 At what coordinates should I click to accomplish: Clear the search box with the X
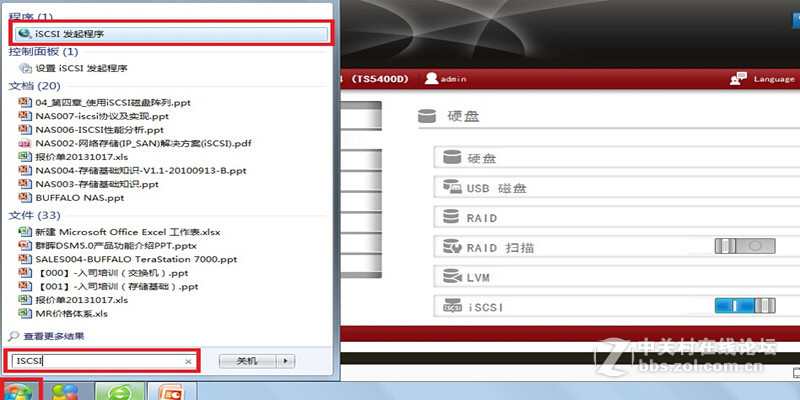click(x=188, y=361)
